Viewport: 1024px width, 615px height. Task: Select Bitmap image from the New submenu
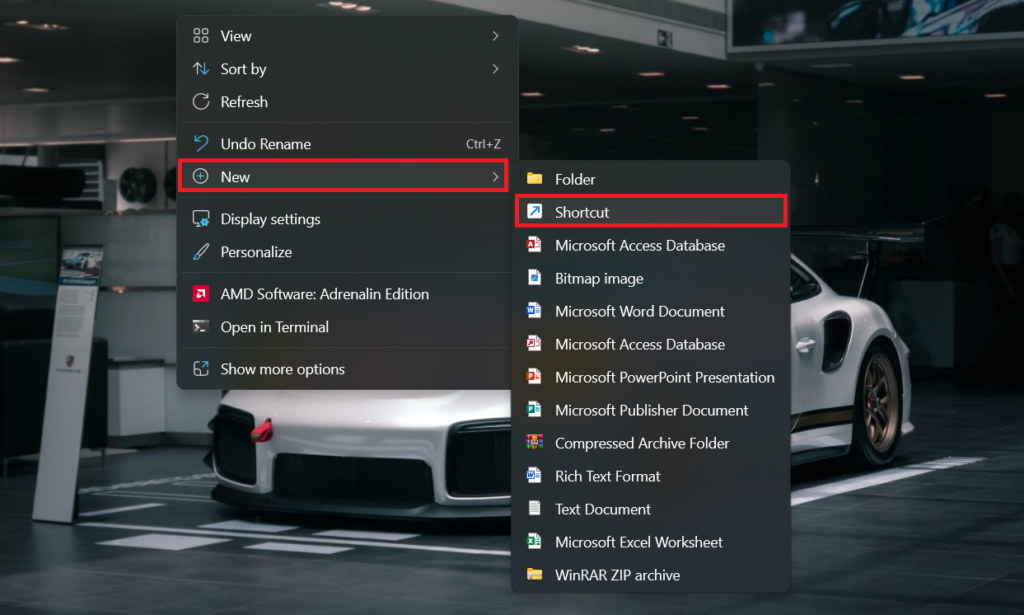click(x=599, y=278)
